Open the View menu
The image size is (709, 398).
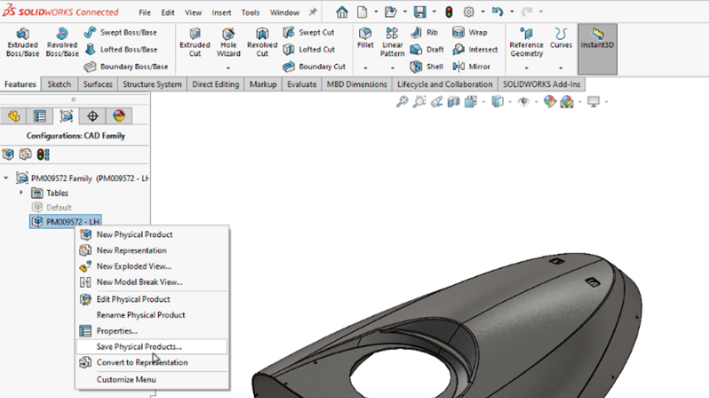193,12
